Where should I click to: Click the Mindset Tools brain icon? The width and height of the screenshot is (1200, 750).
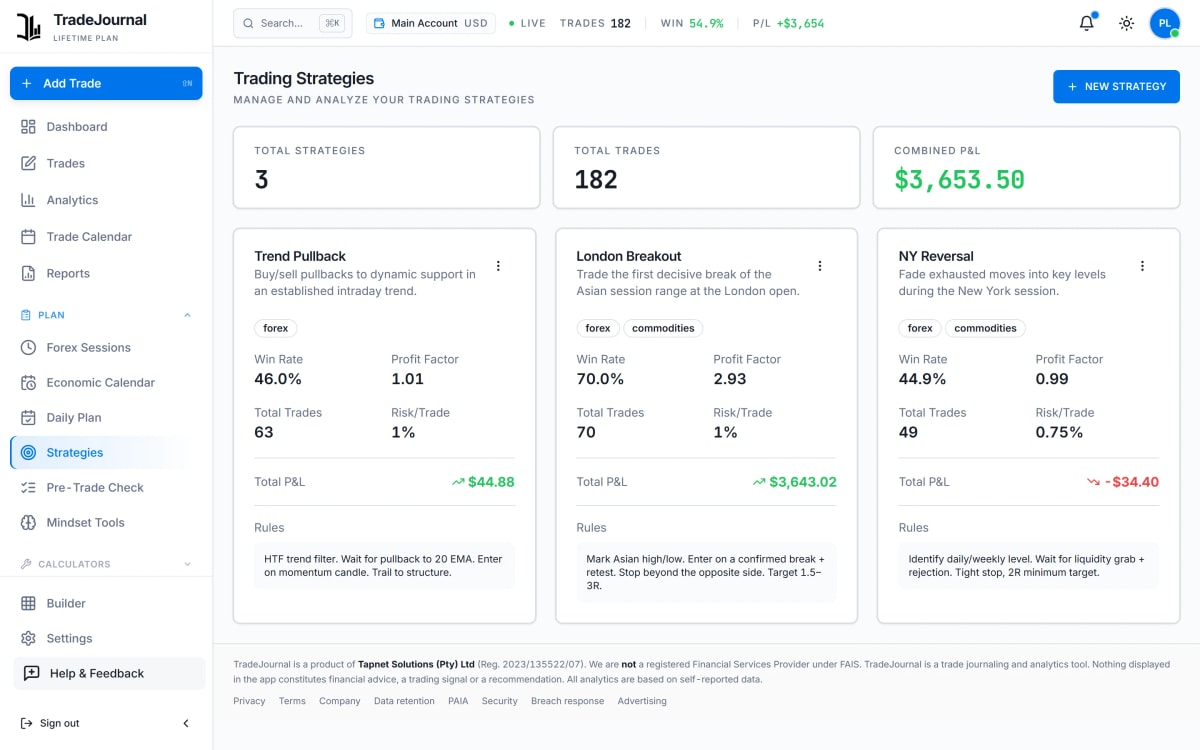(28, 522)
